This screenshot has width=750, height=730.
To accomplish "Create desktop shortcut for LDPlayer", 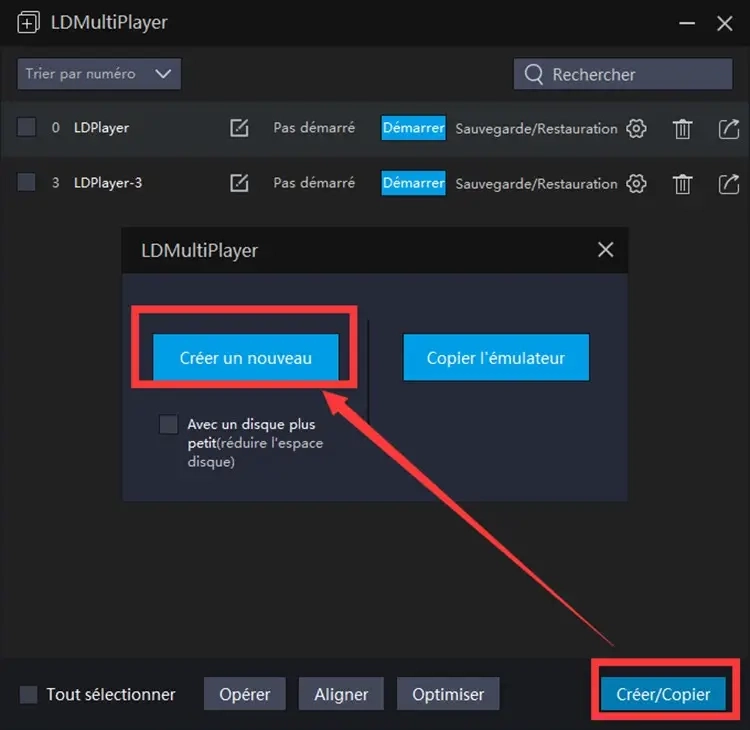I will [x=728, y=129].
